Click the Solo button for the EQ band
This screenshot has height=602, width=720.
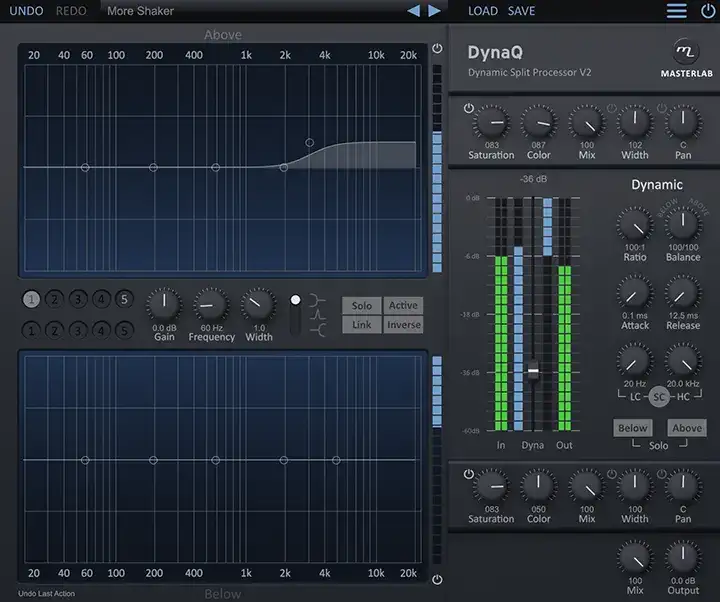[x=361, y=306]
